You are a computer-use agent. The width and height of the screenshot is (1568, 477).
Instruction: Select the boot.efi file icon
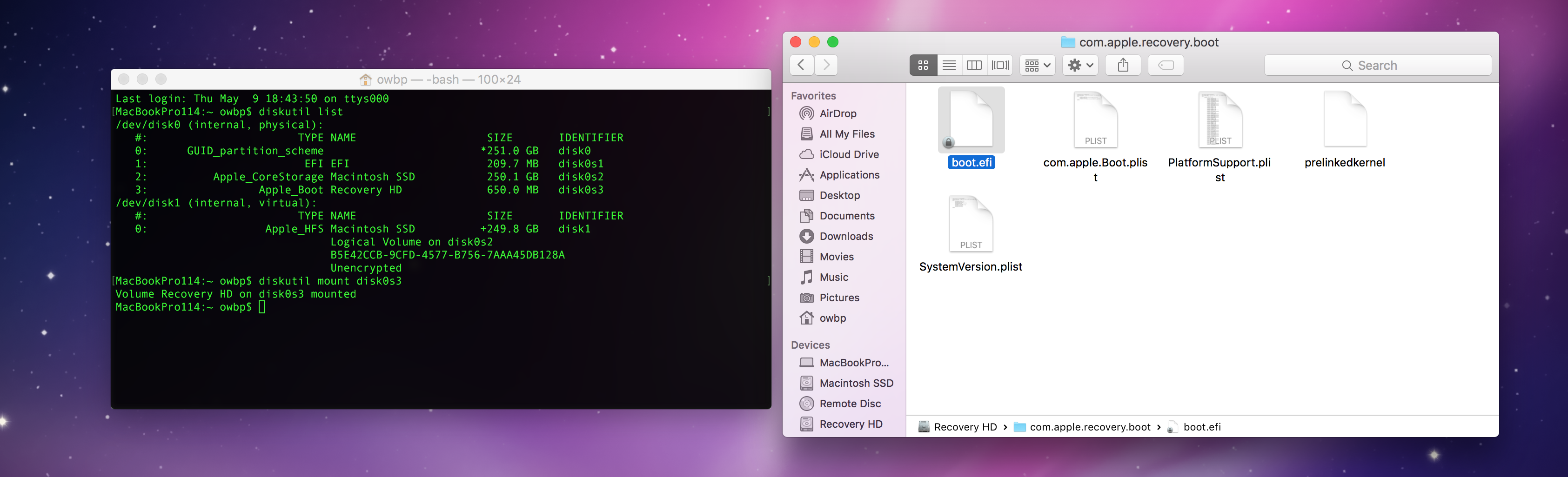(x=971, y=120)
